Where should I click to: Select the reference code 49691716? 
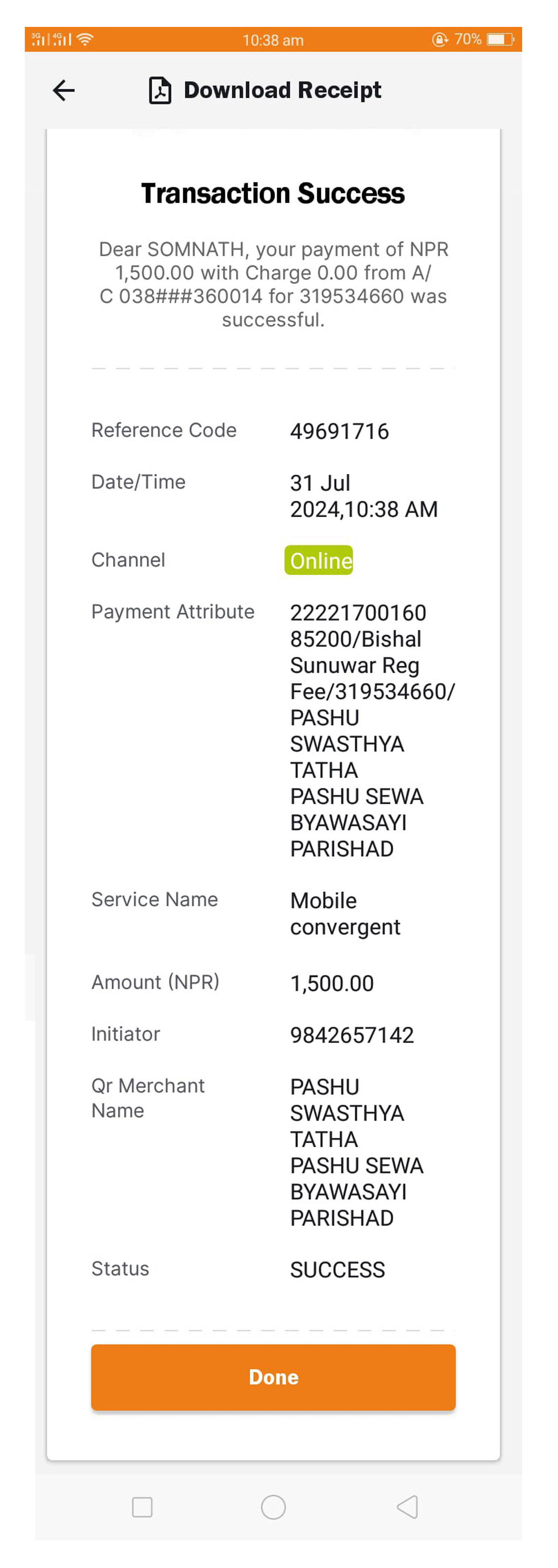point(339,431)
